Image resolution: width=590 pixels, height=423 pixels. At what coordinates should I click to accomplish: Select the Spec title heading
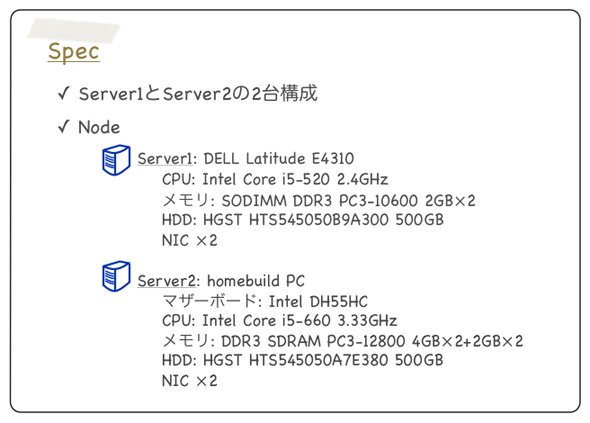click(74, 52)
